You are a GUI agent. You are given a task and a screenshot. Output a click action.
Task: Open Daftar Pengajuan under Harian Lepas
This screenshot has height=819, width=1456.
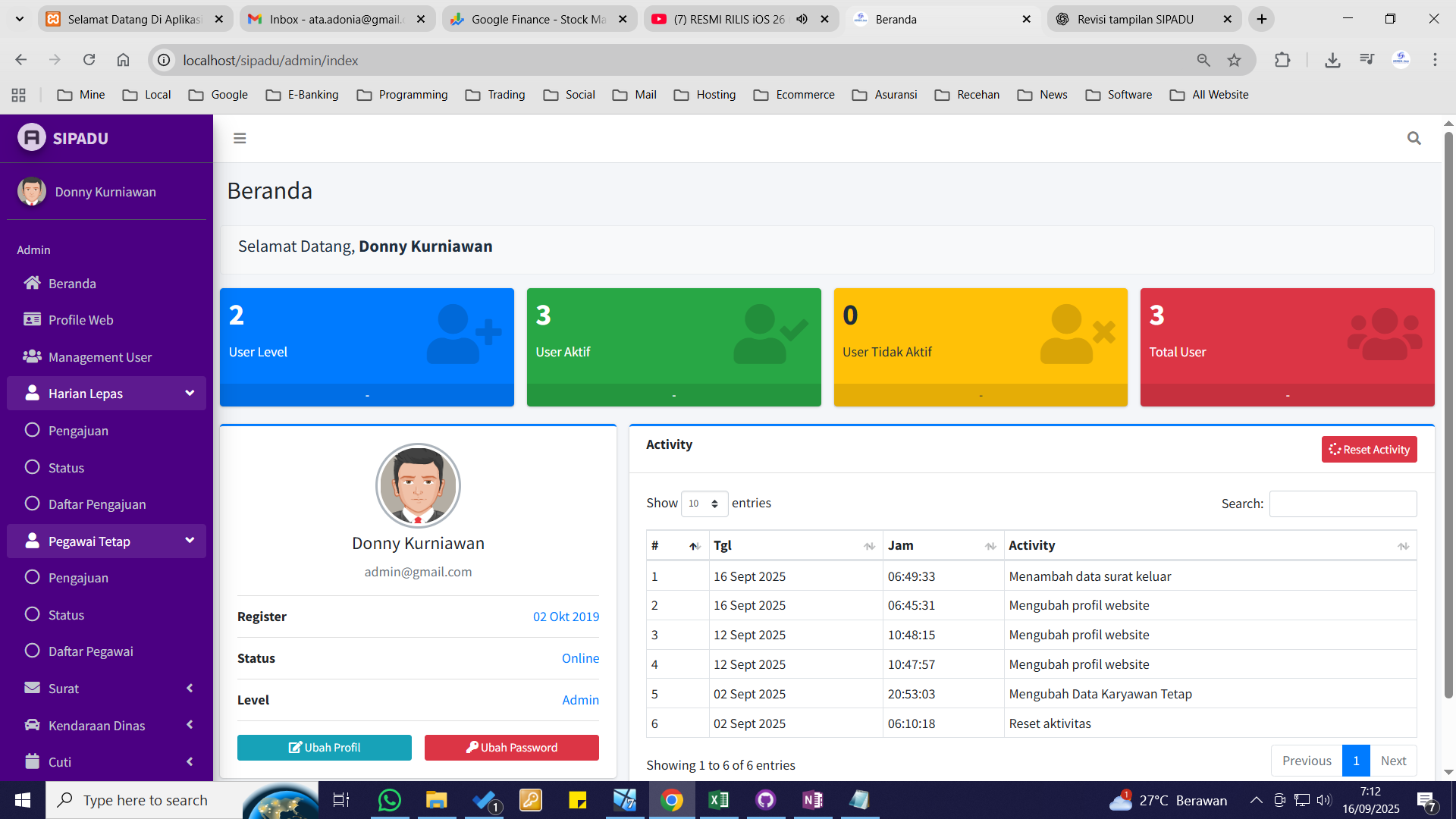(x=97, y=504)
